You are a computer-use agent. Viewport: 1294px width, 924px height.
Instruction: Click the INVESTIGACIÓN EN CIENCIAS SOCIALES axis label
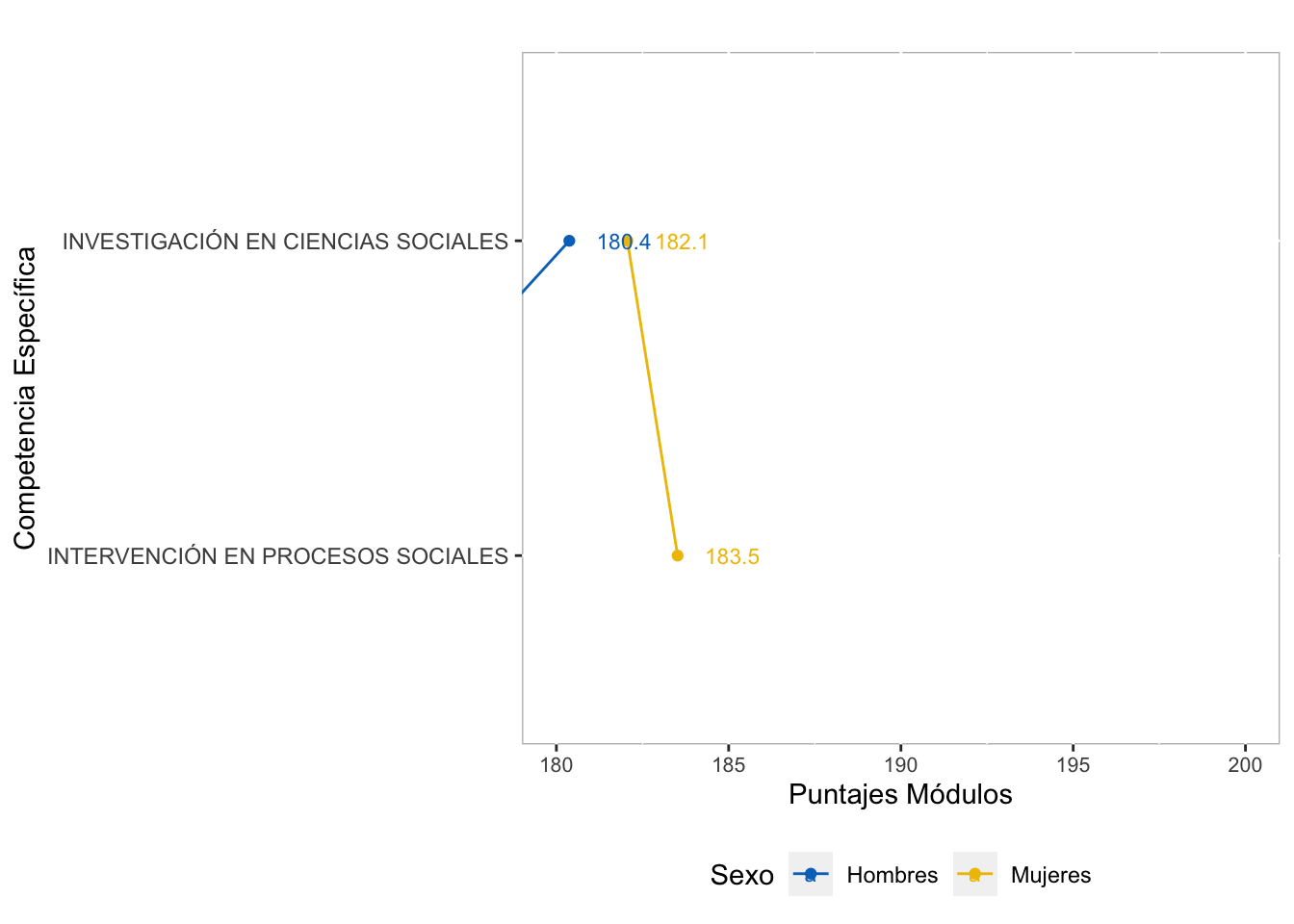coord(285,242)
